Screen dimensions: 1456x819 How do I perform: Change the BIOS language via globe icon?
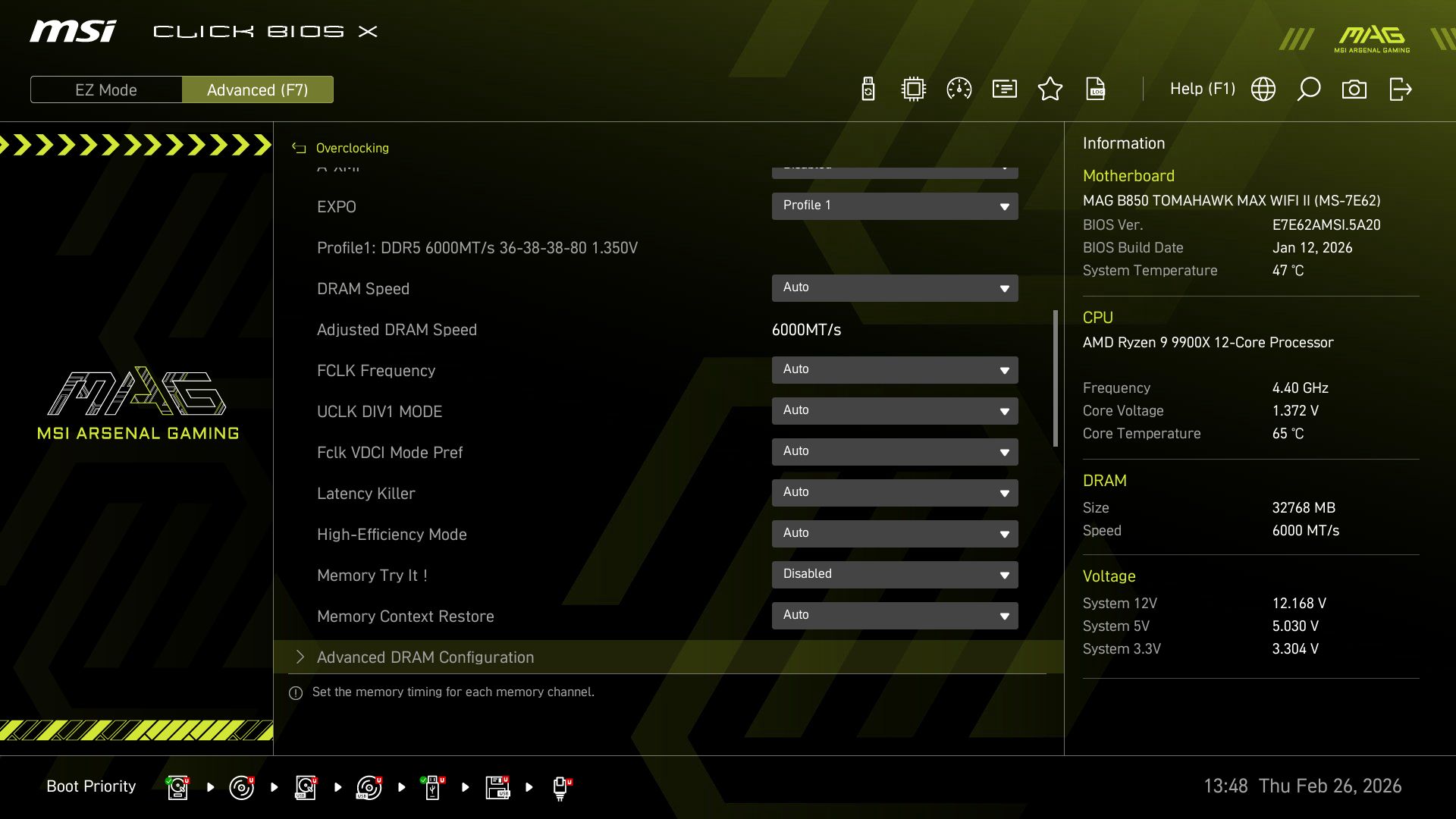pos(1263,89)
